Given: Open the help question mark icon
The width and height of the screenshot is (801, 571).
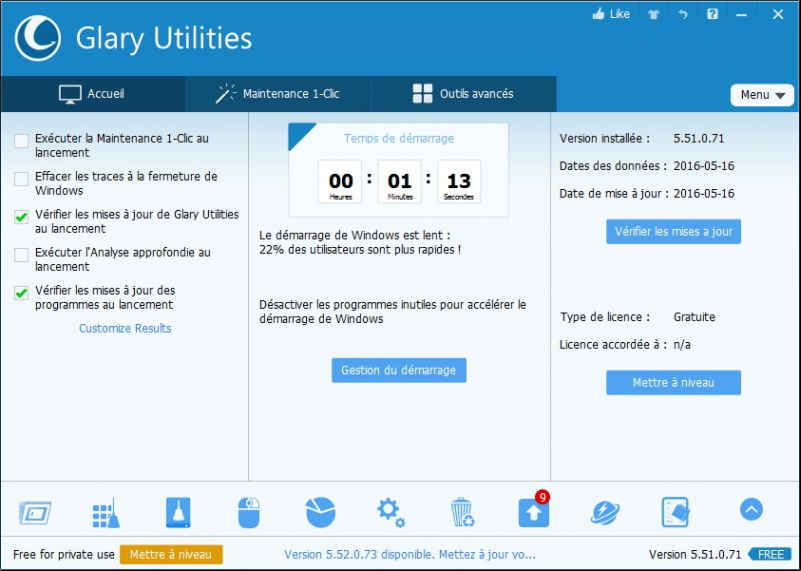Looking at the screenshot, I should tap(712, 14).
